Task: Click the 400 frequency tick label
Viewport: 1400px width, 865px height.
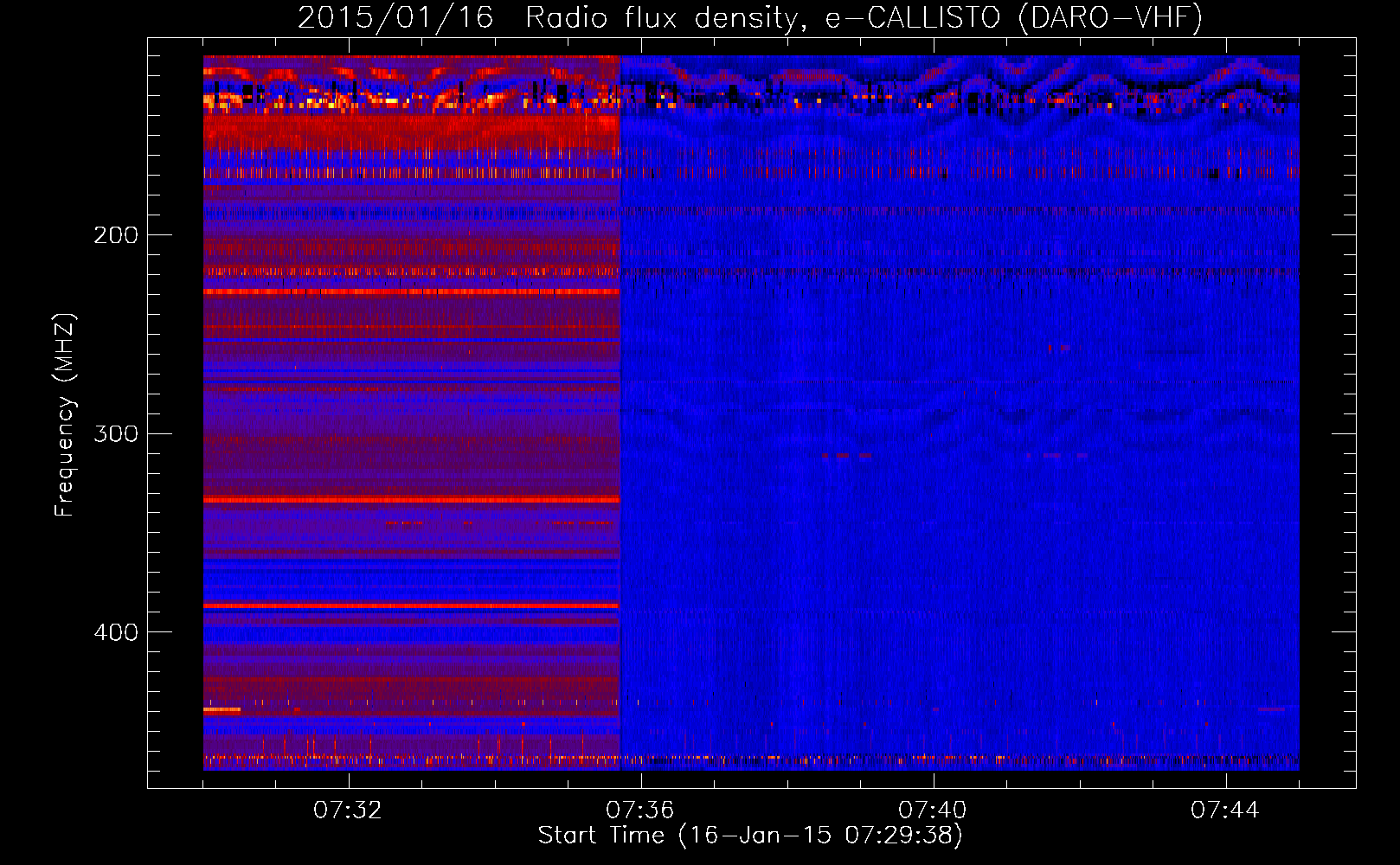Action: pyautogui.click(x=116, y=632)
